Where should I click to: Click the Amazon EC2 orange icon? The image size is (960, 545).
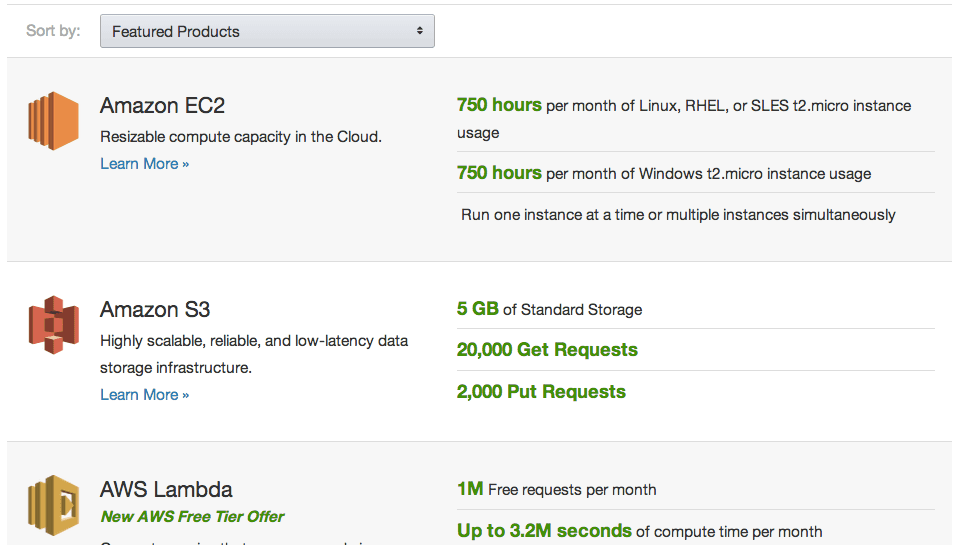point(54,121)
